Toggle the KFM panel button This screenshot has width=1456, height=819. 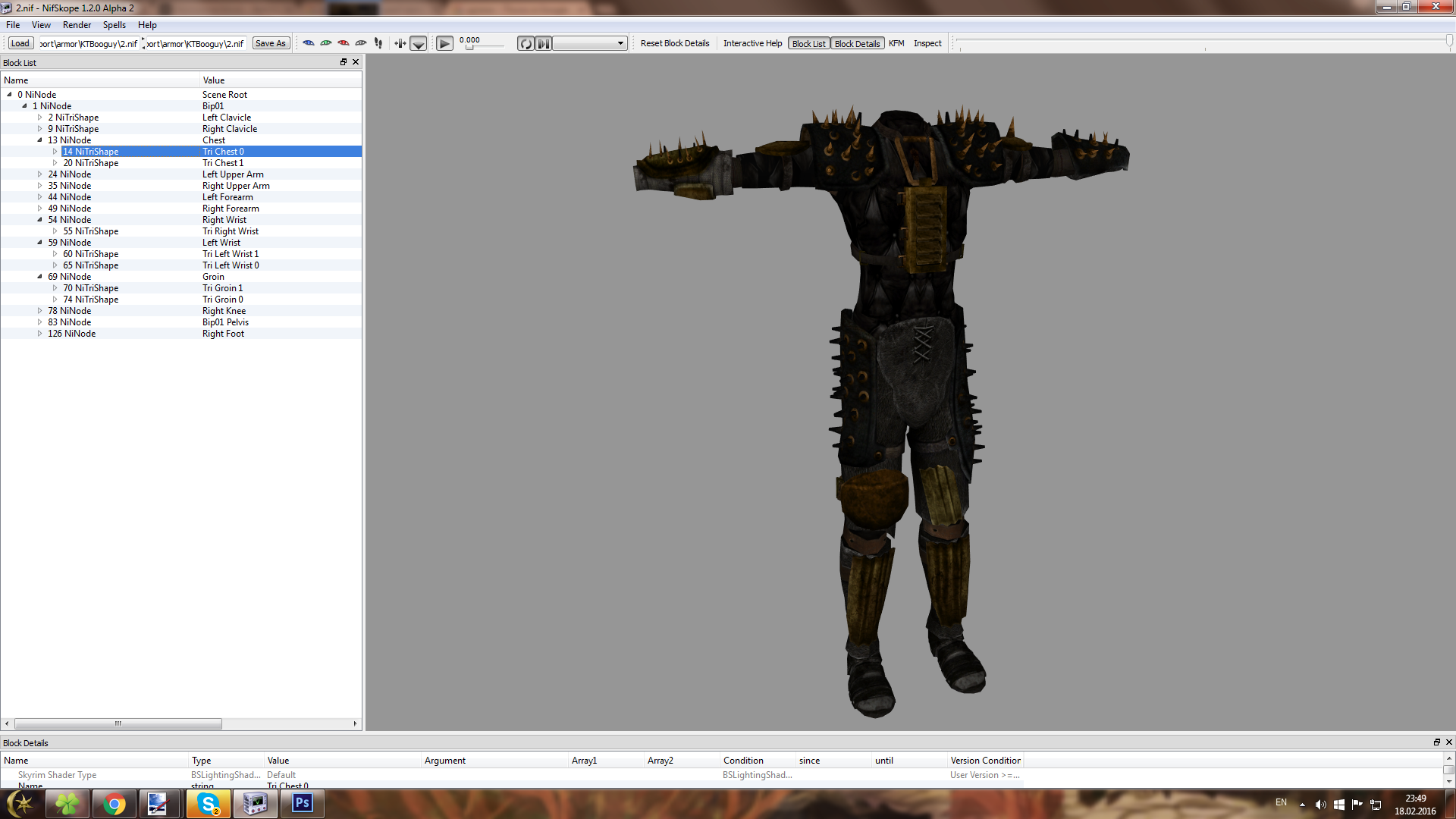click(896, 43)
